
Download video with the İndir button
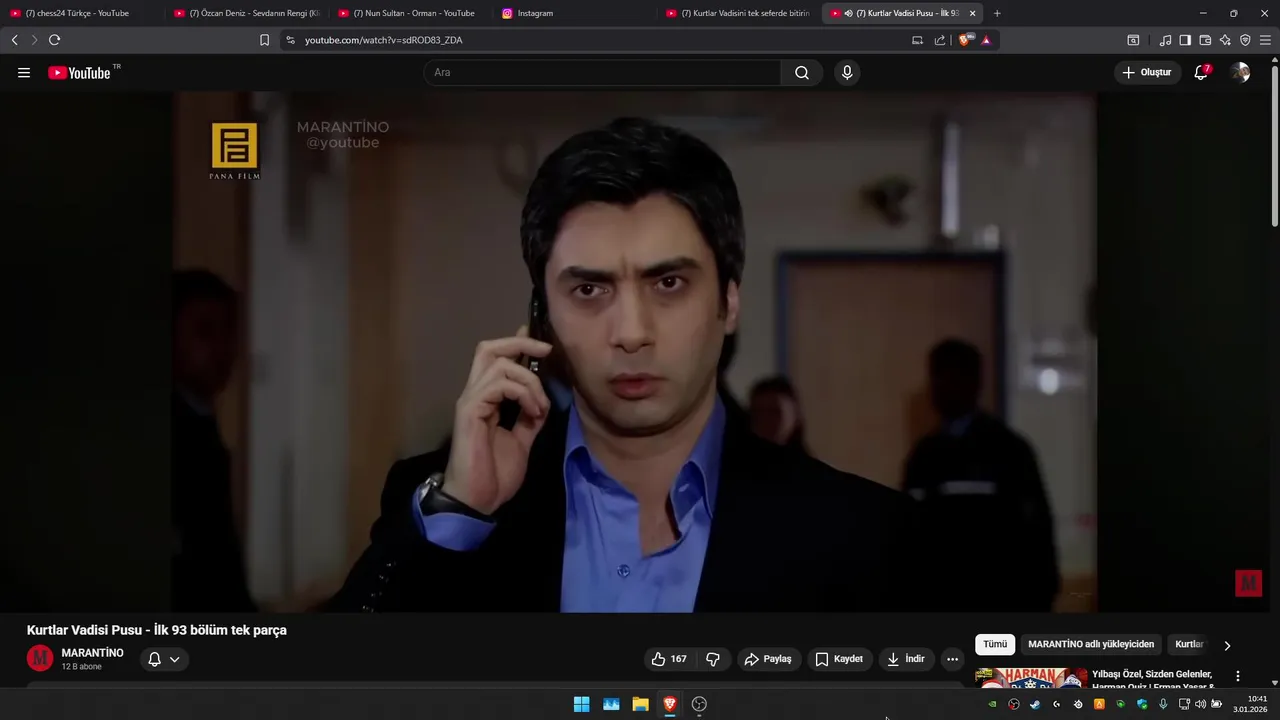tap(906, 659)
